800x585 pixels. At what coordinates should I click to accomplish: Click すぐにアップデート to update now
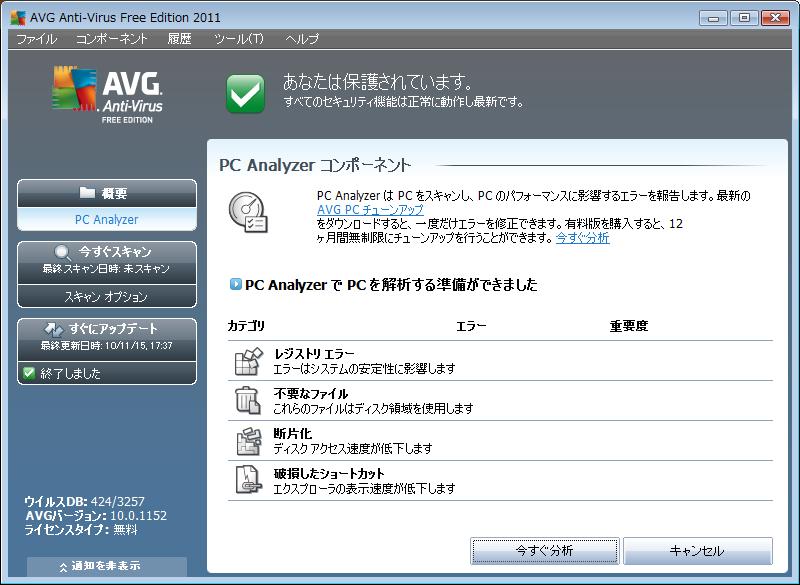click(x=107, y=340)
